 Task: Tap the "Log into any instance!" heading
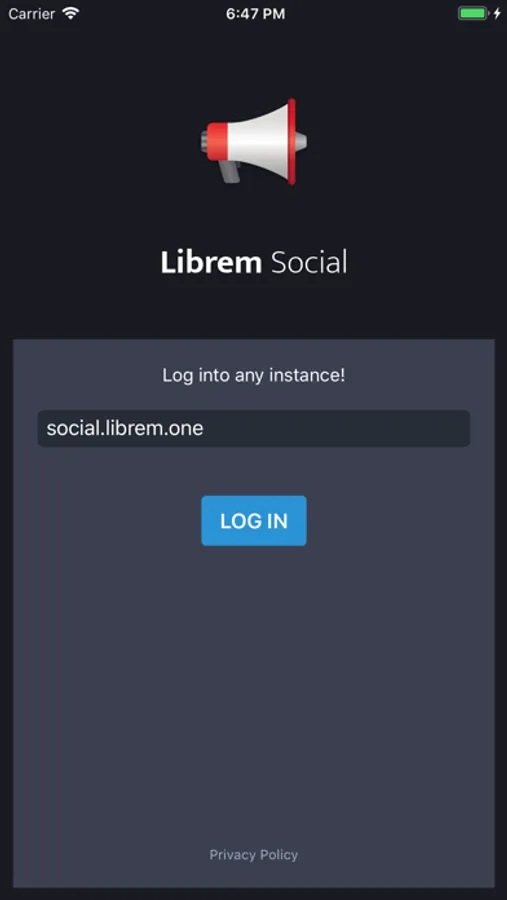254,376
